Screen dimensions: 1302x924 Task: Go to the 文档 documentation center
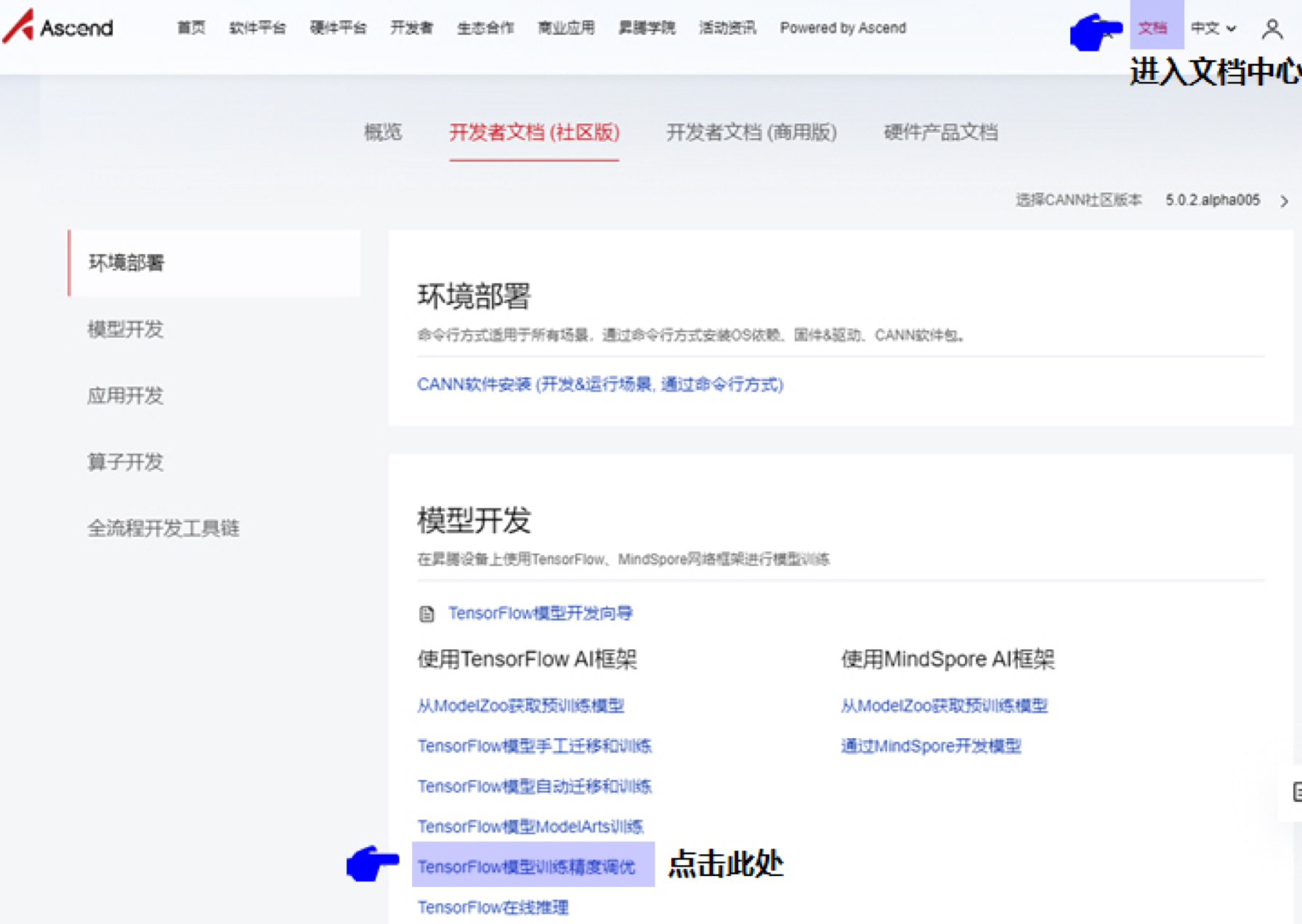(1152, 28)
